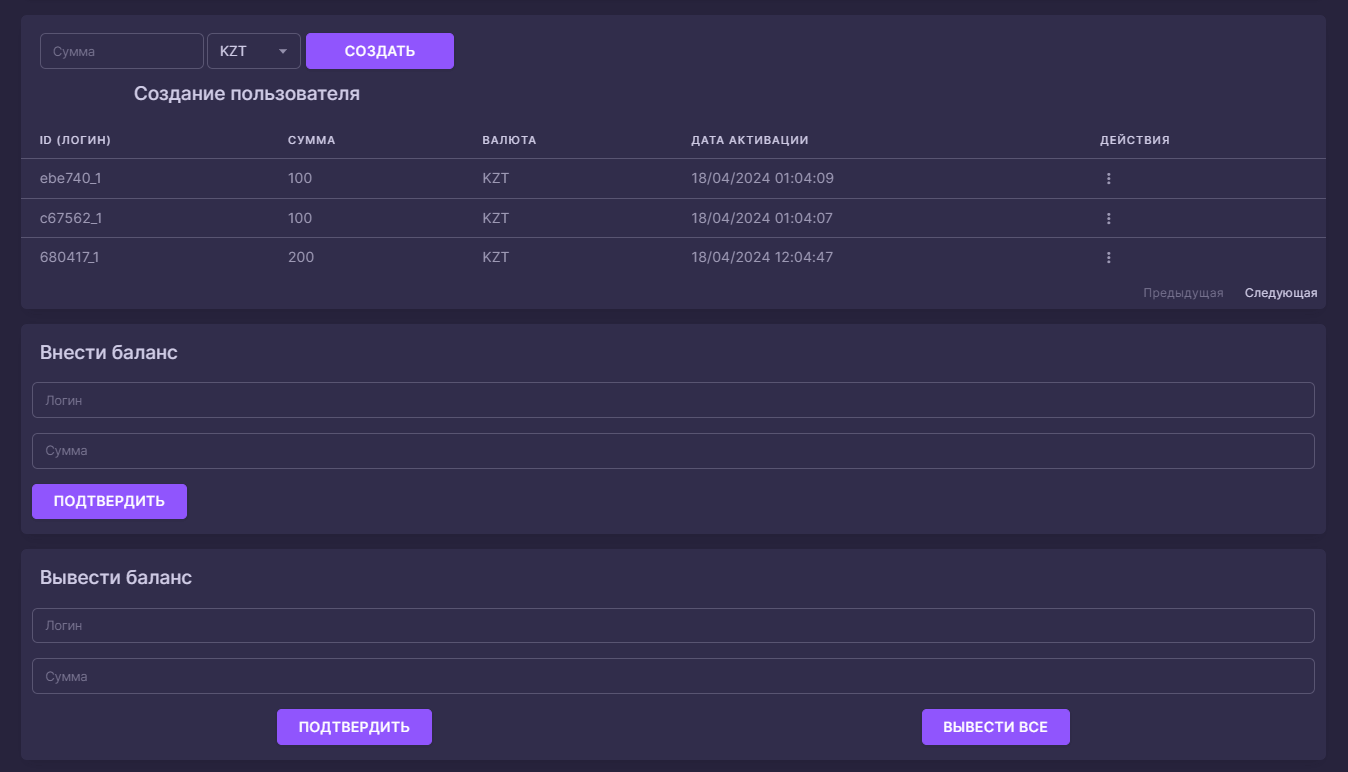Click the Предыдущая pagination link
The height and width of the screenshot is (772, 1348).
click(x=1183, y=293)
